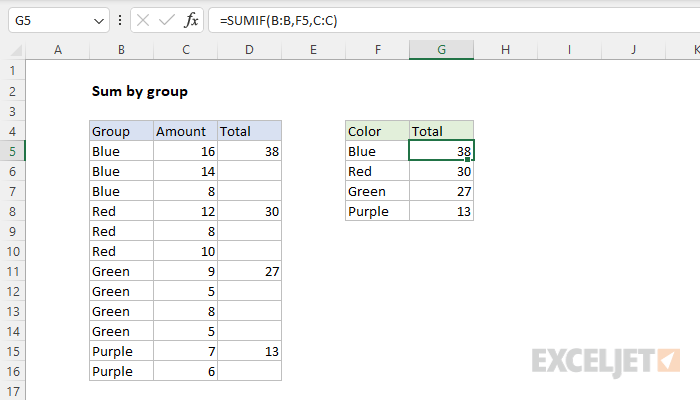Select column D header
Screen dimensions: 700x400
click(x=250, y=50)
